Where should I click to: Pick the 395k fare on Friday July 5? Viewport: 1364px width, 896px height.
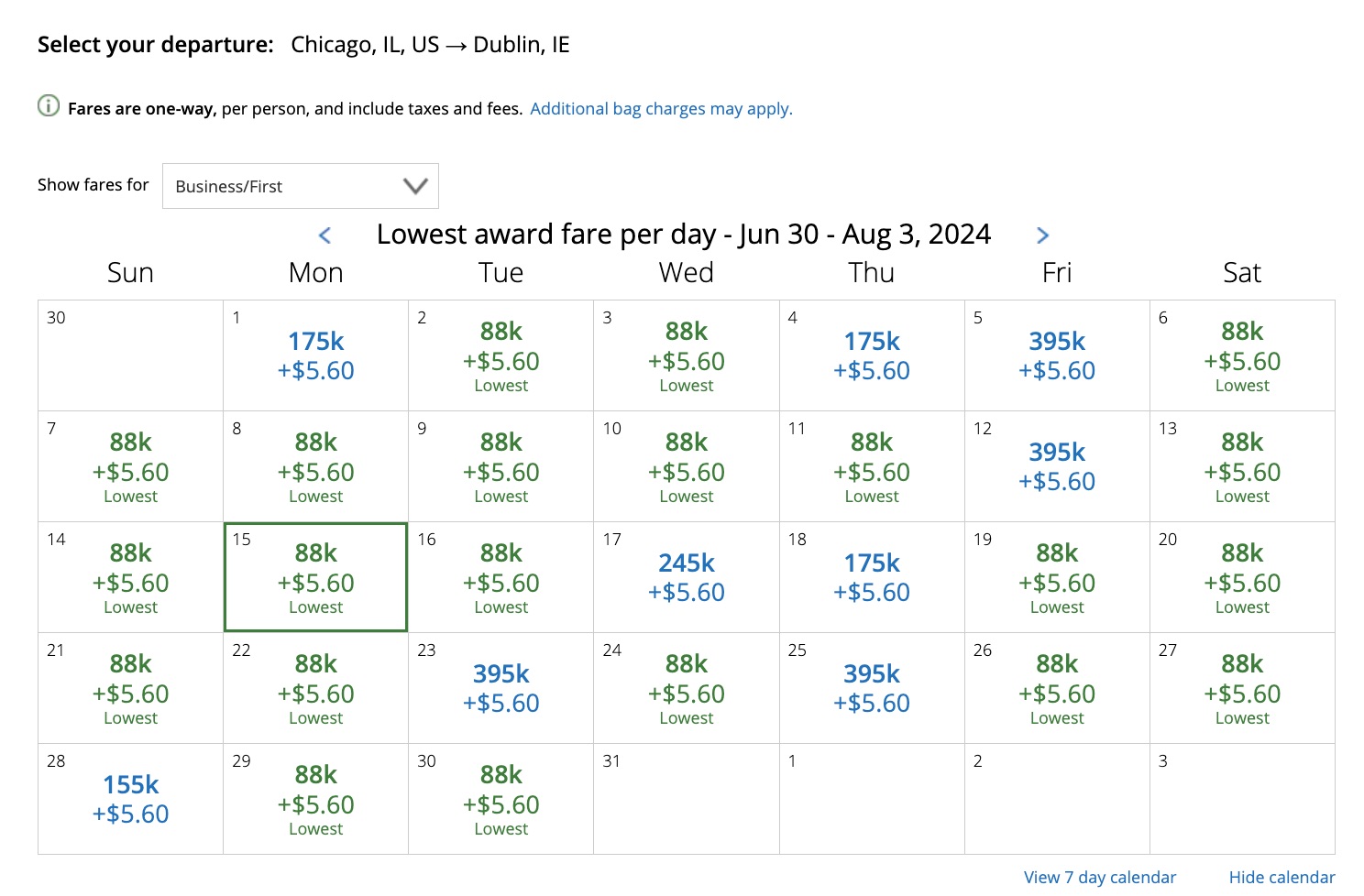[1056, 355]
